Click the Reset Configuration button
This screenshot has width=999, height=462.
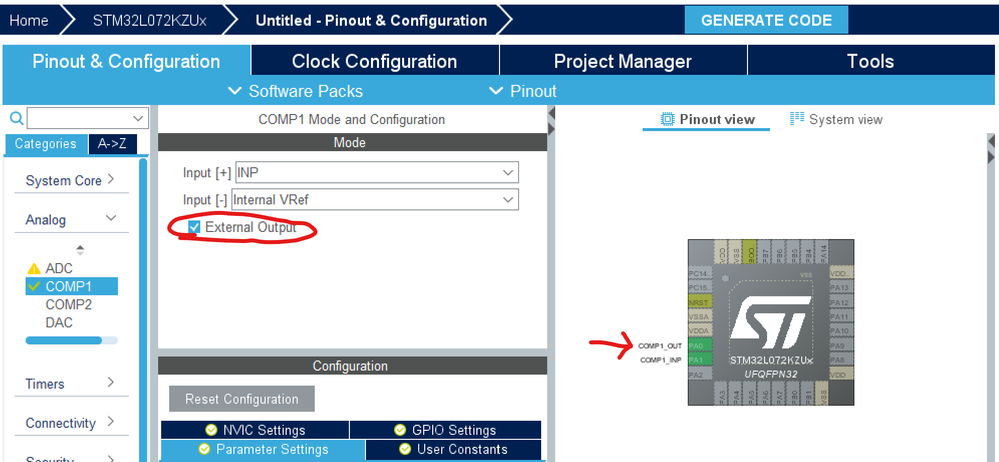click(241, 399)
